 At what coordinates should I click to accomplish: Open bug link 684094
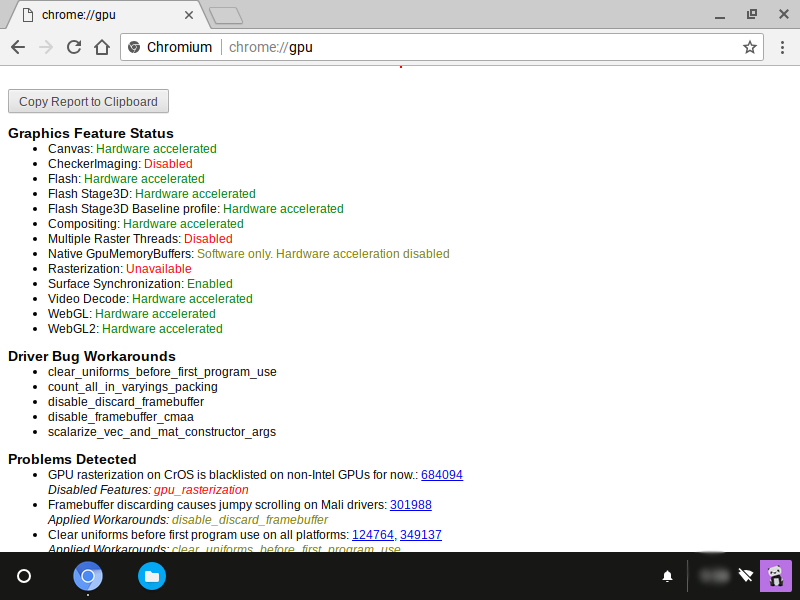tap(442, 475)
